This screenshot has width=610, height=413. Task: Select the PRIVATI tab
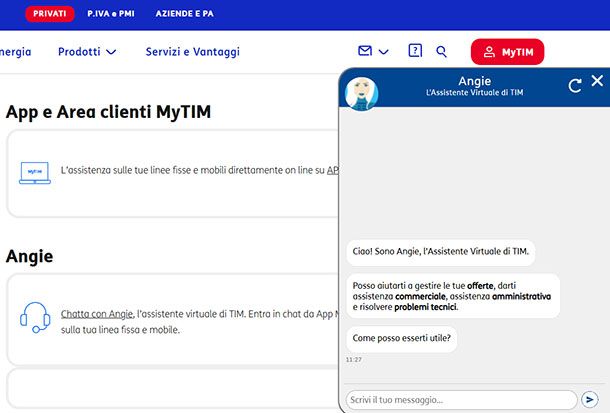[49, 14]
